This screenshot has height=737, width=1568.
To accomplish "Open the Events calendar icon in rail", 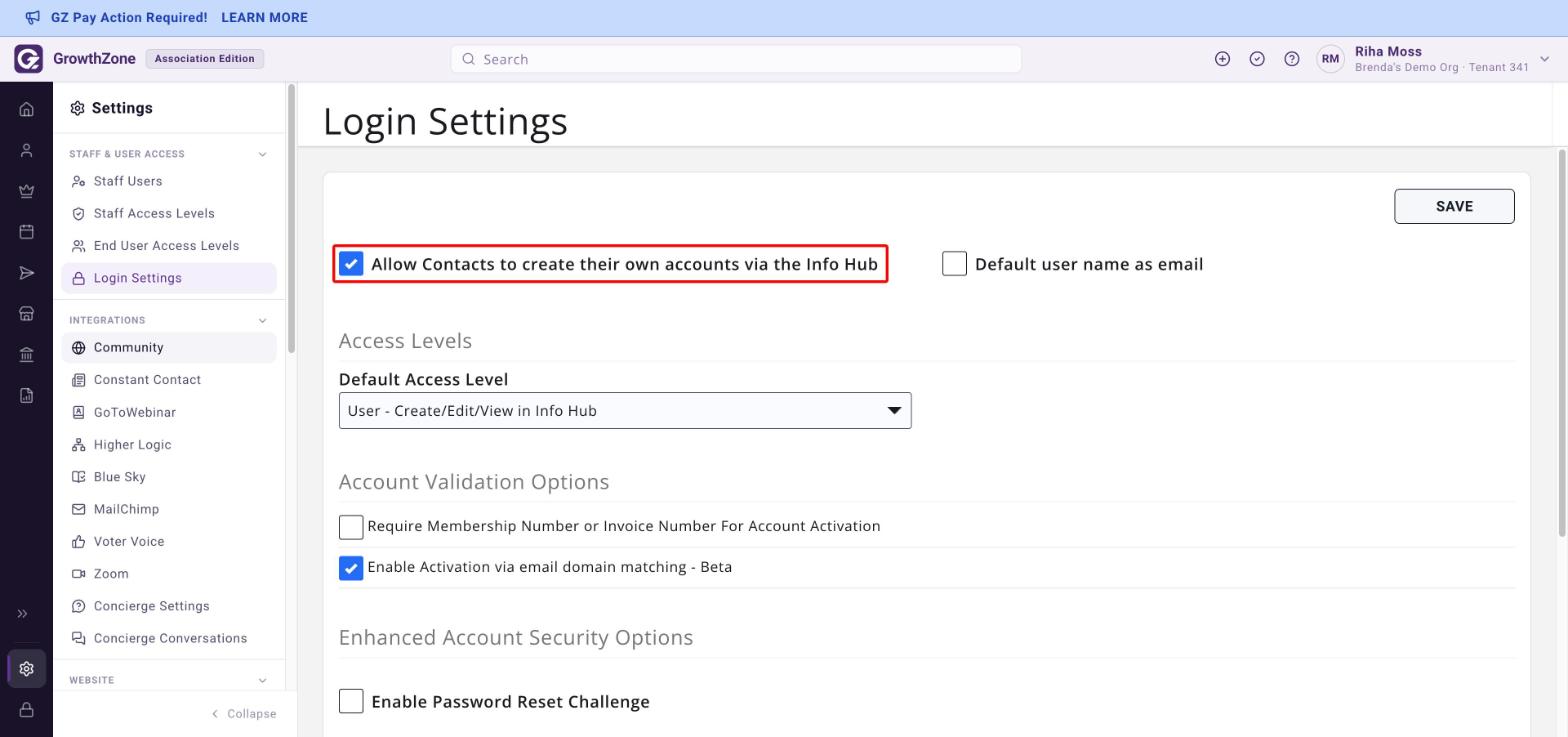I will pyautogui.click(x=27, y=232).
